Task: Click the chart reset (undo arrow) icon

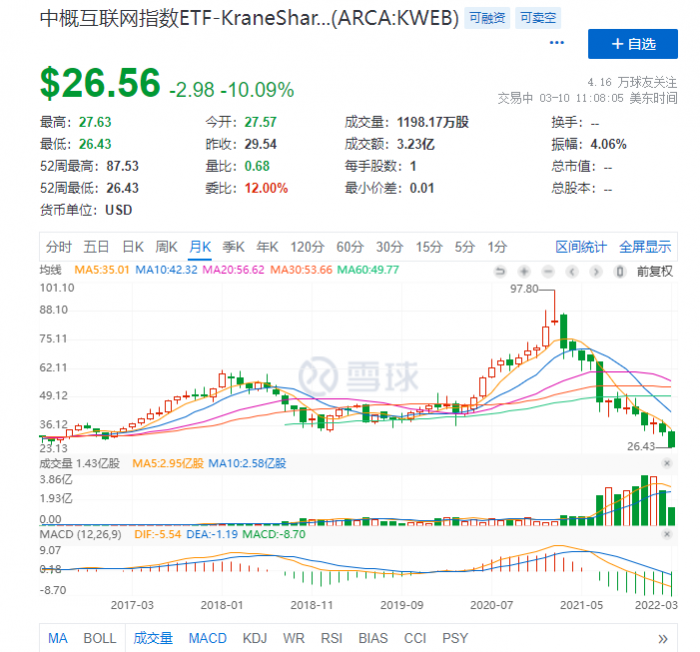Action: pos(500,271)
